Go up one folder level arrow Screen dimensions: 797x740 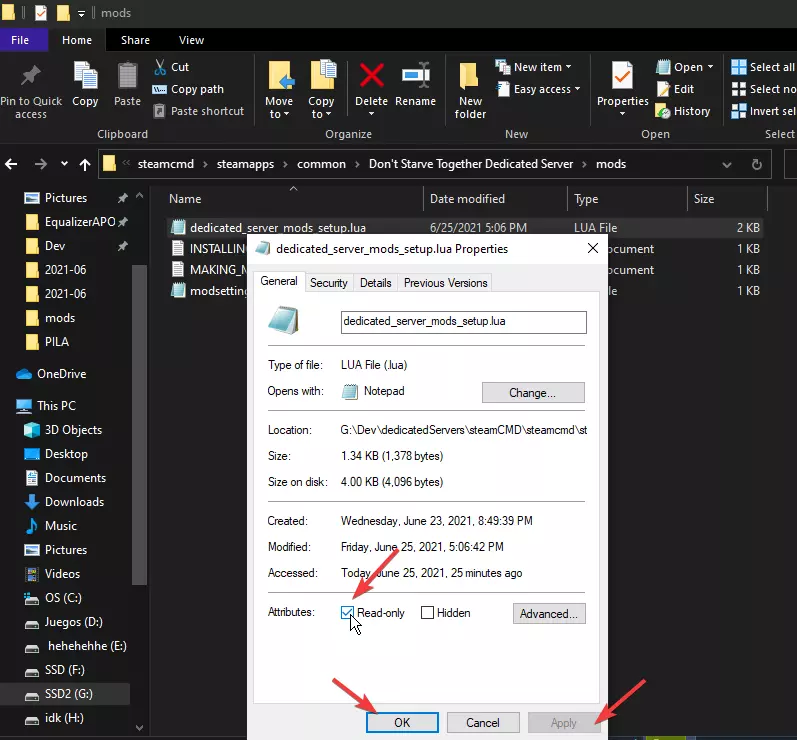[85, 164]
